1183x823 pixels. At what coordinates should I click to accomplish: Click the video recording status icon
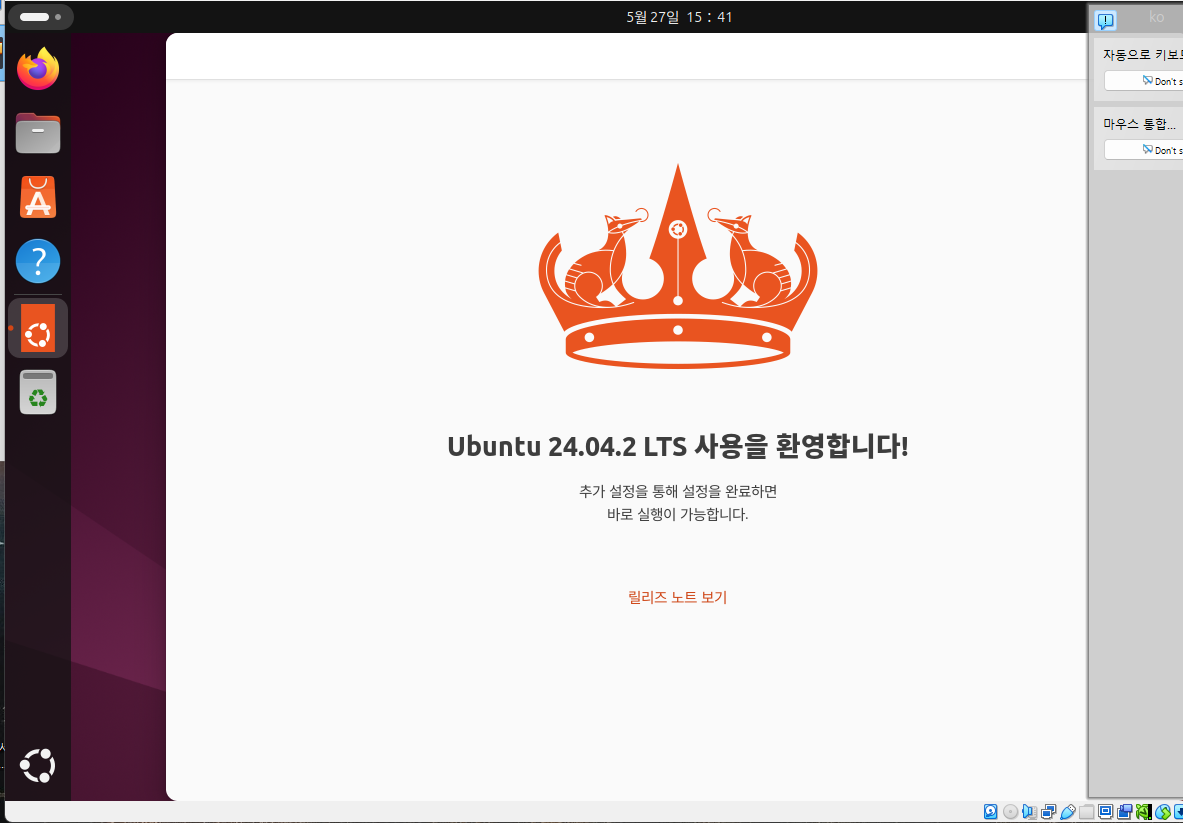pos(1124,812)
